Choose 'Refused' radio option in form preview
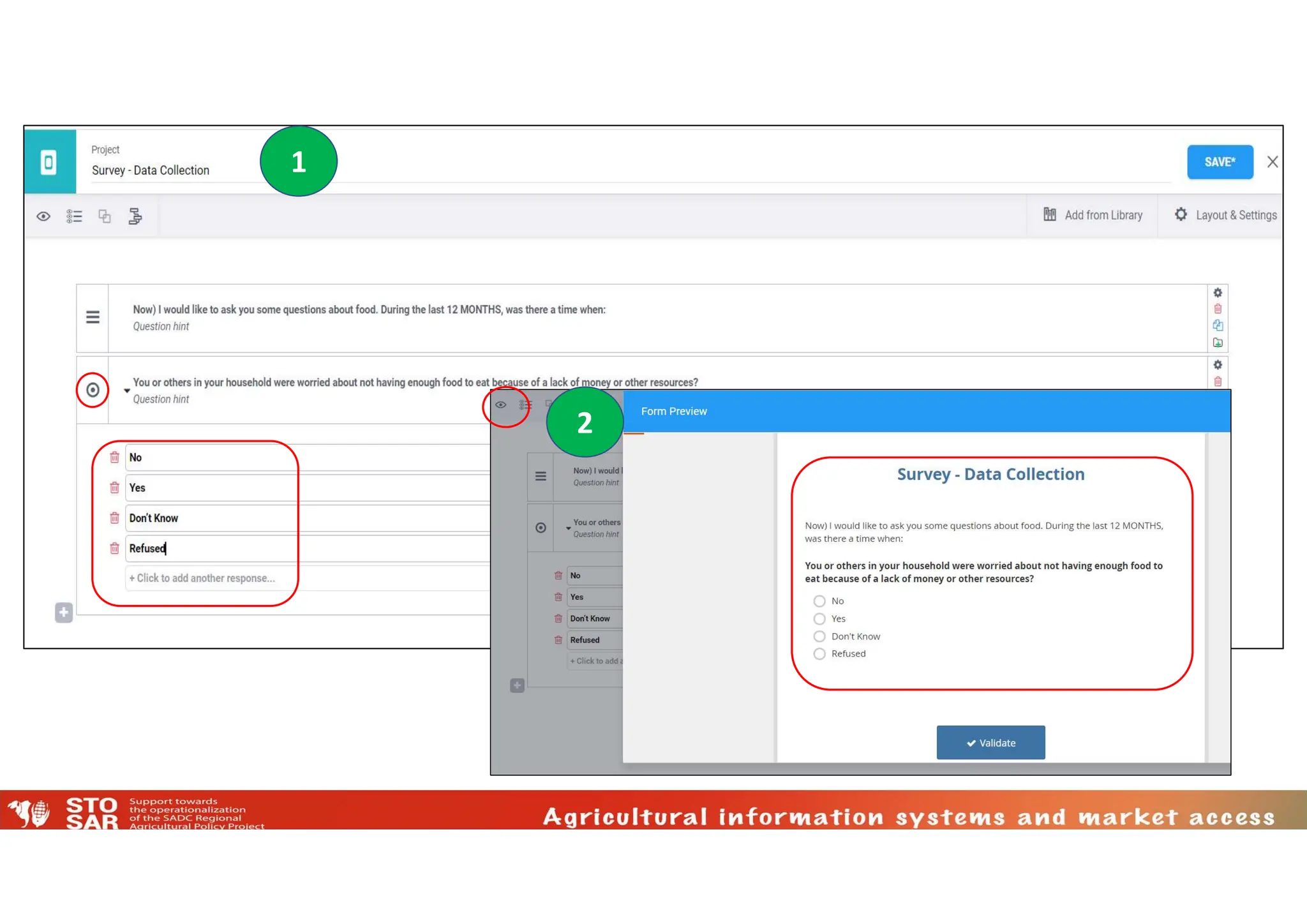 (x=819, y=654)
